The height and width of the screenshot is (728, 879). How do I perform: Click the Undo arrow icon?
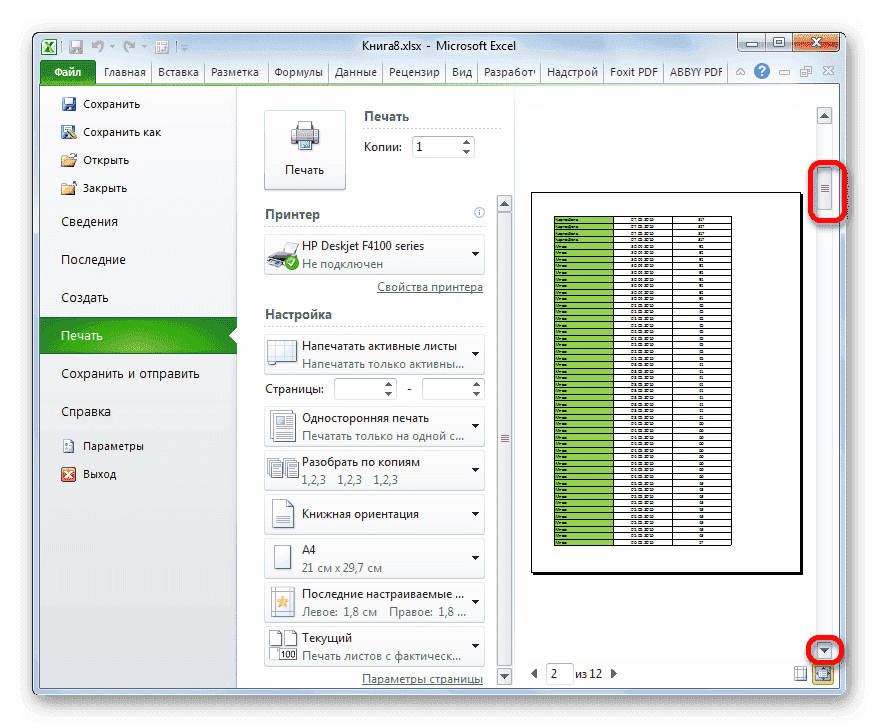pyautogui.click(x=97, y=46)
